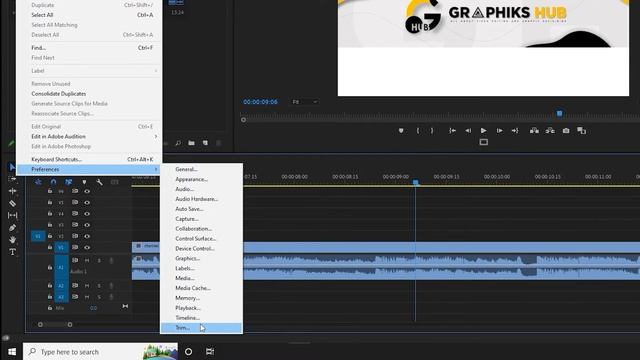
Task: Lock the V1 video track
Action: tap(50, 247)
